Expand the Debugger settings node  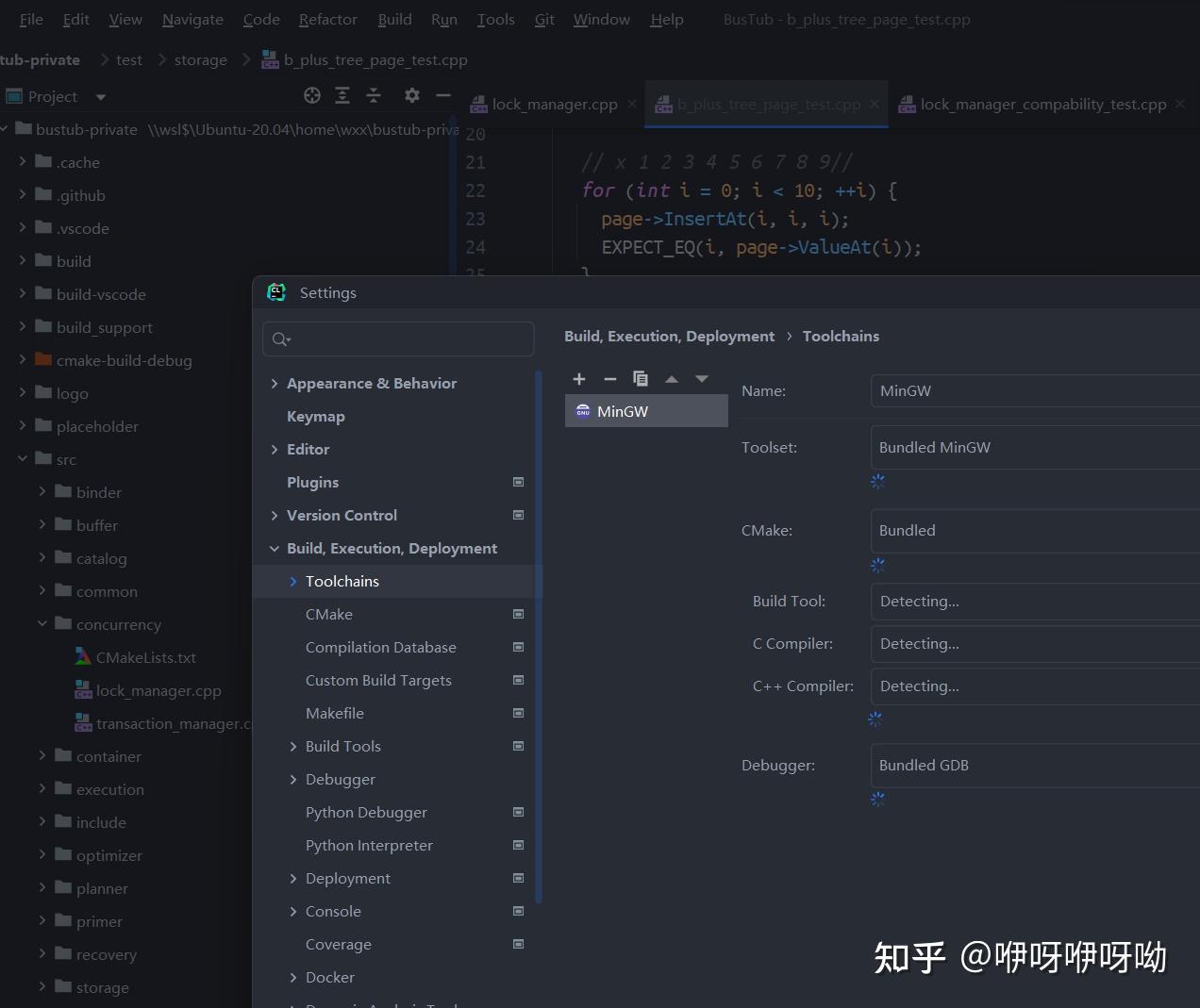point(293,779)
